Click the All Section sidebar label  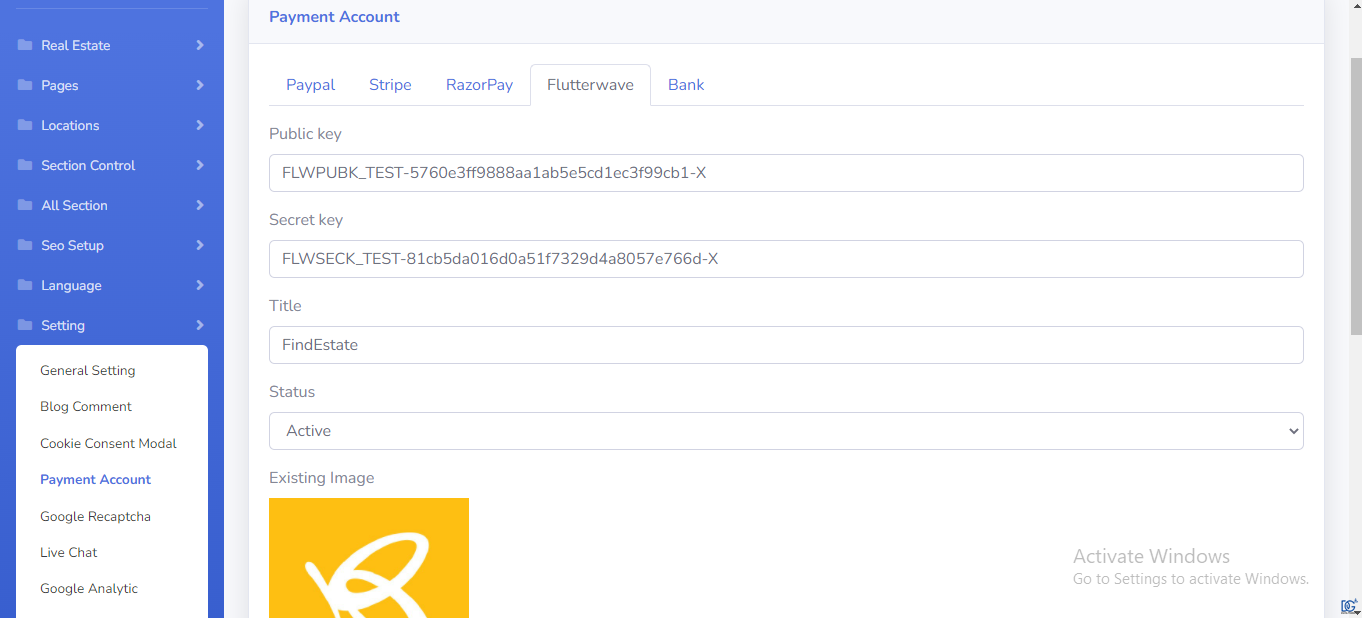tap(74, 205)
